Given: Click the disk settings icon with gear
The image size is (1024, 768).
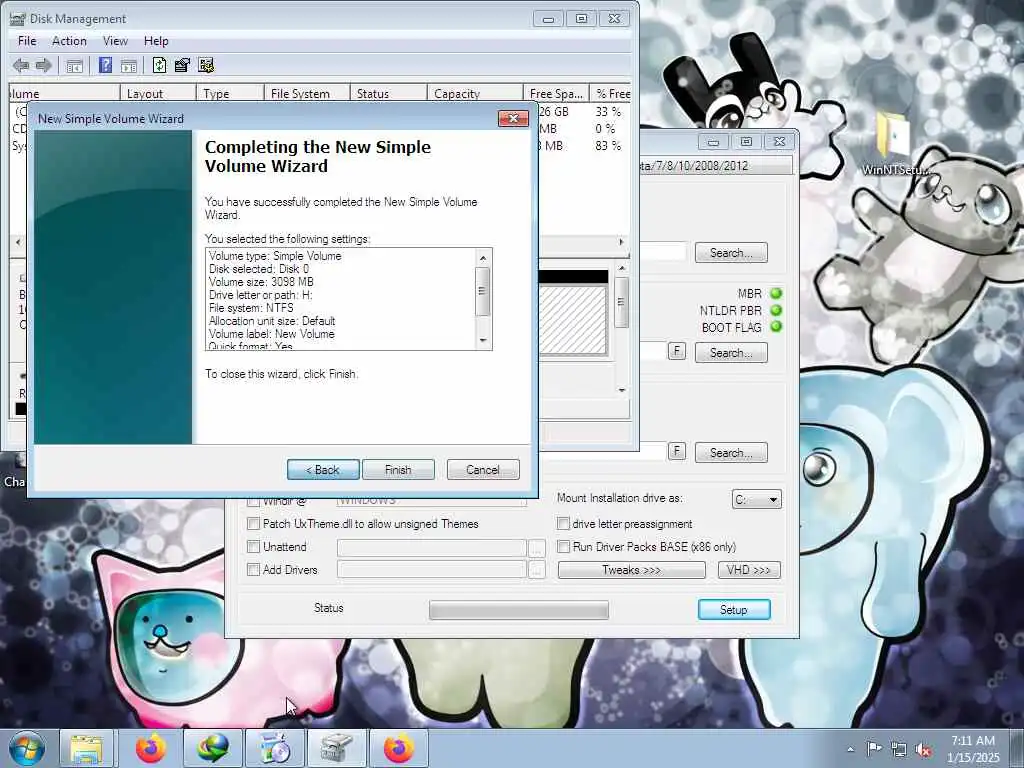Looking at the screenshot, I should pos(206,65).
